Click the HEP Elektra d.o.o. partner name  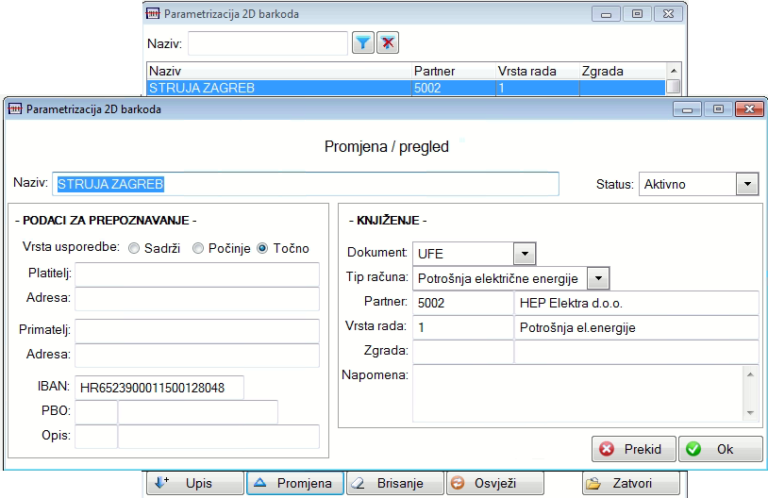(636, 303)
